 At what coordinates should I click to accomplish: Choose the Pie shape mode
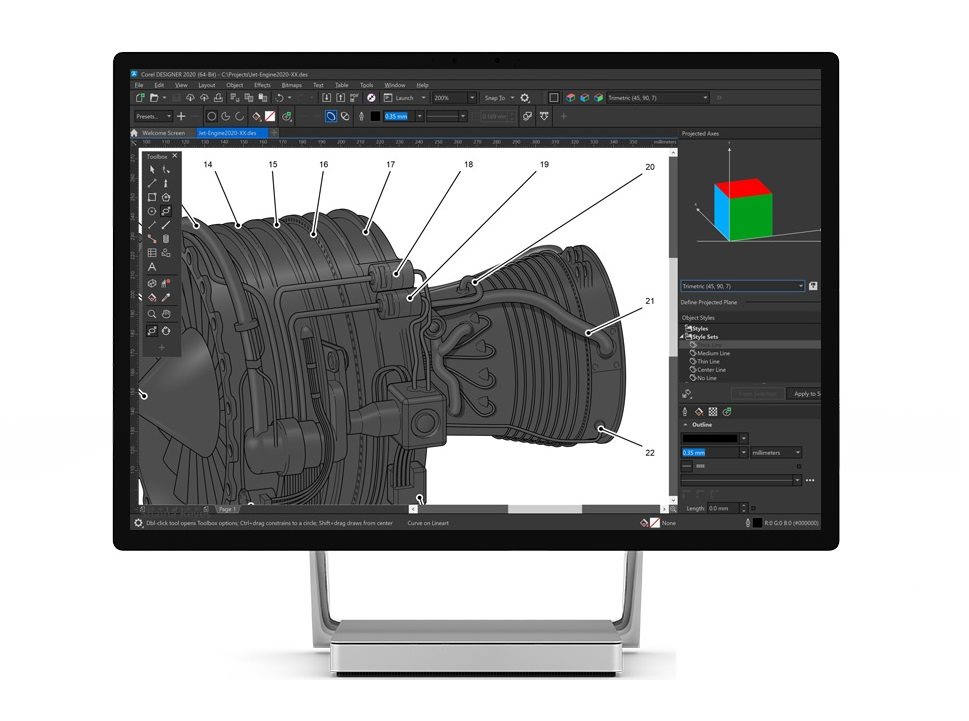(226, 116)
